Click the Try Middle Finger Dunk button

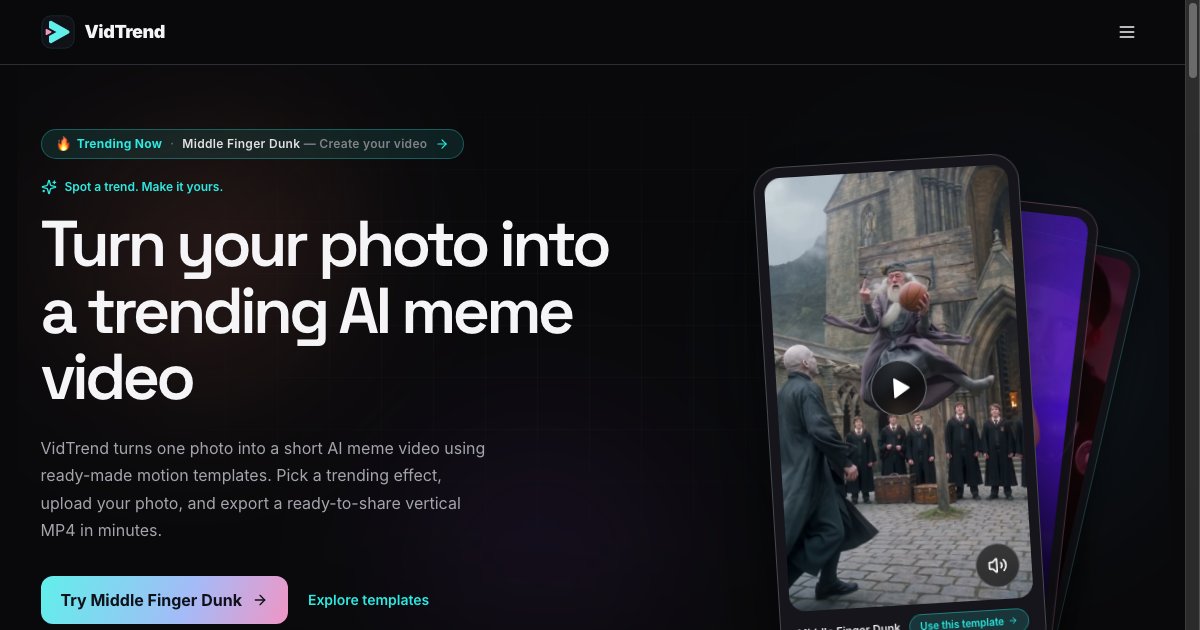click(x=164, y=600)
